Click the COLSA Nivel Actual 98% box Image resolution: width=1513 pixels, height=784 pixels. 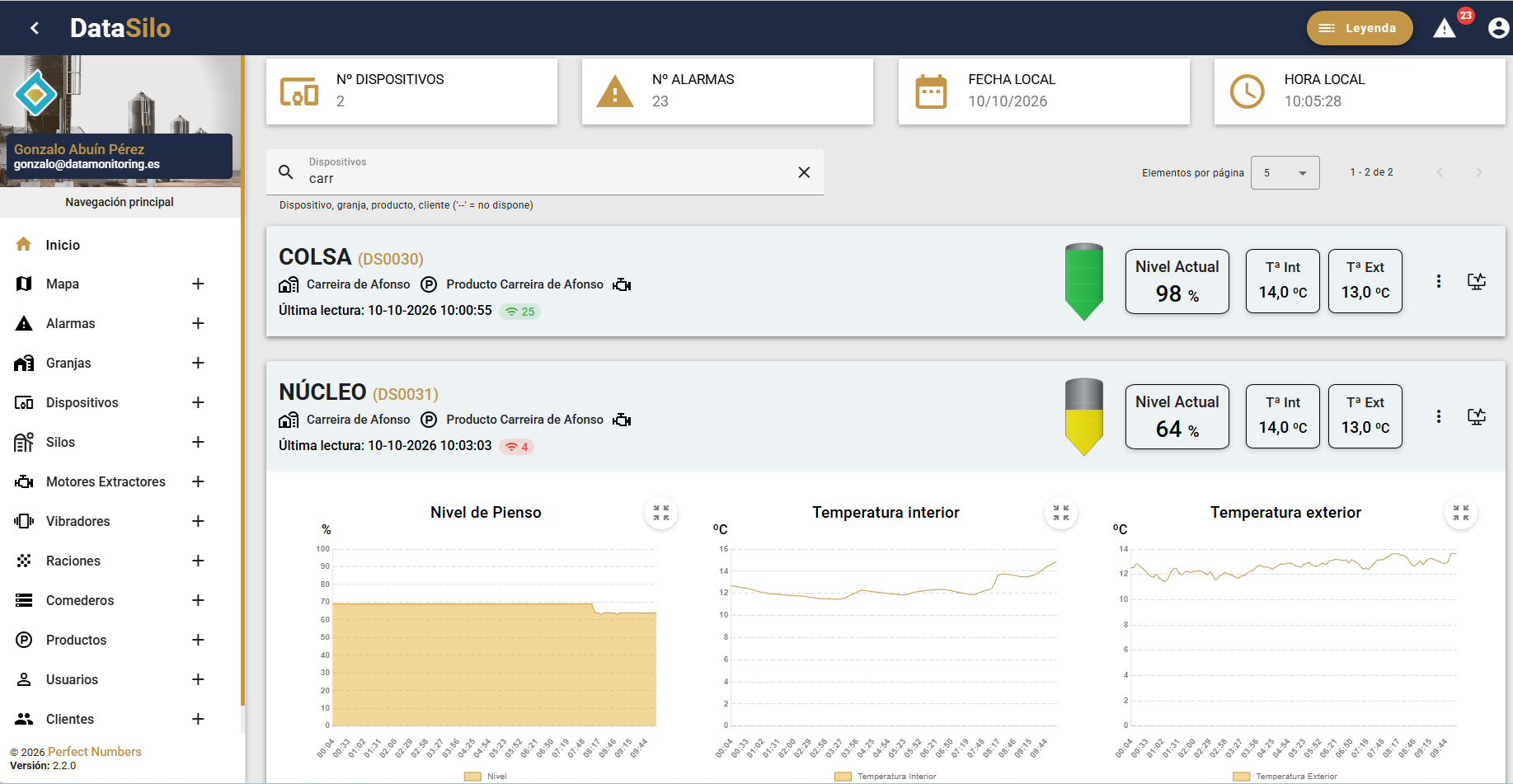click(1177, 281)
